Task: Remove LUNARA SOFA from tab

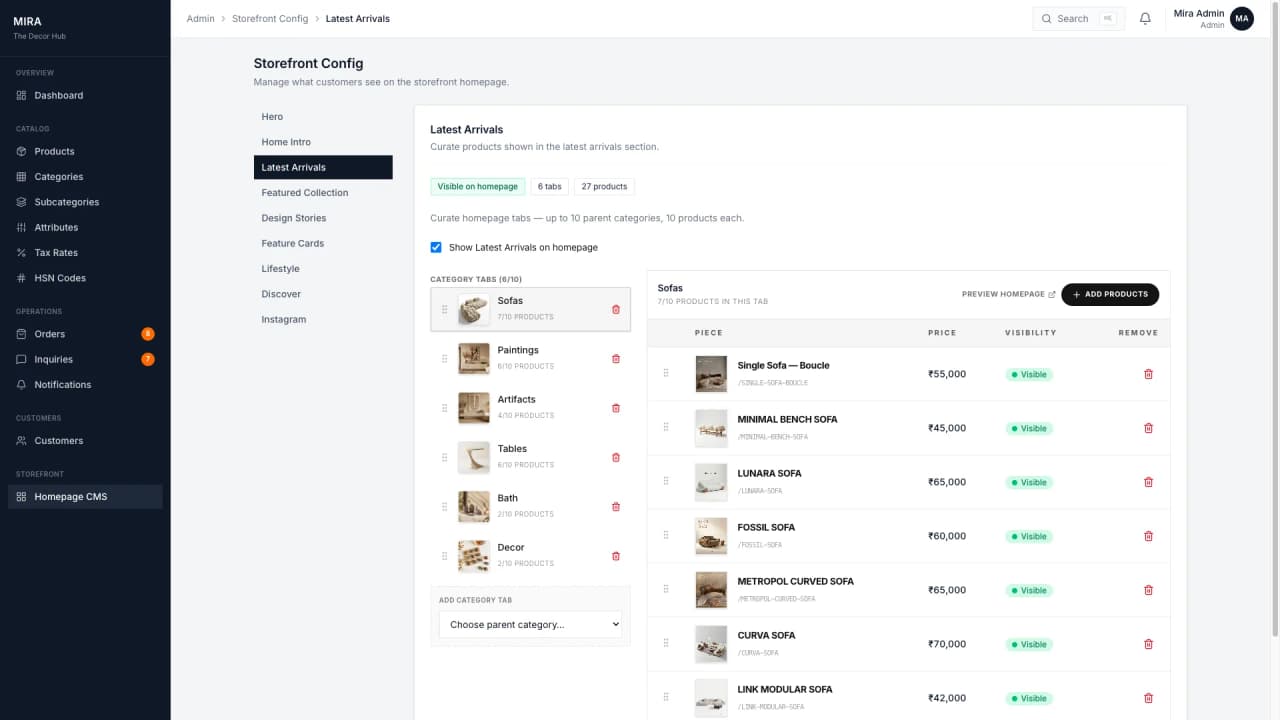Action: (1148, 482)
